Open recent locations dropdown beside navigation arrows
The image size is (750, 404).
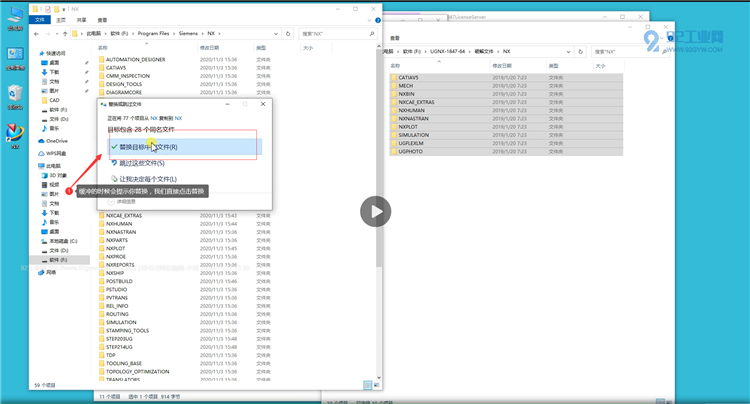pos(57,34)
